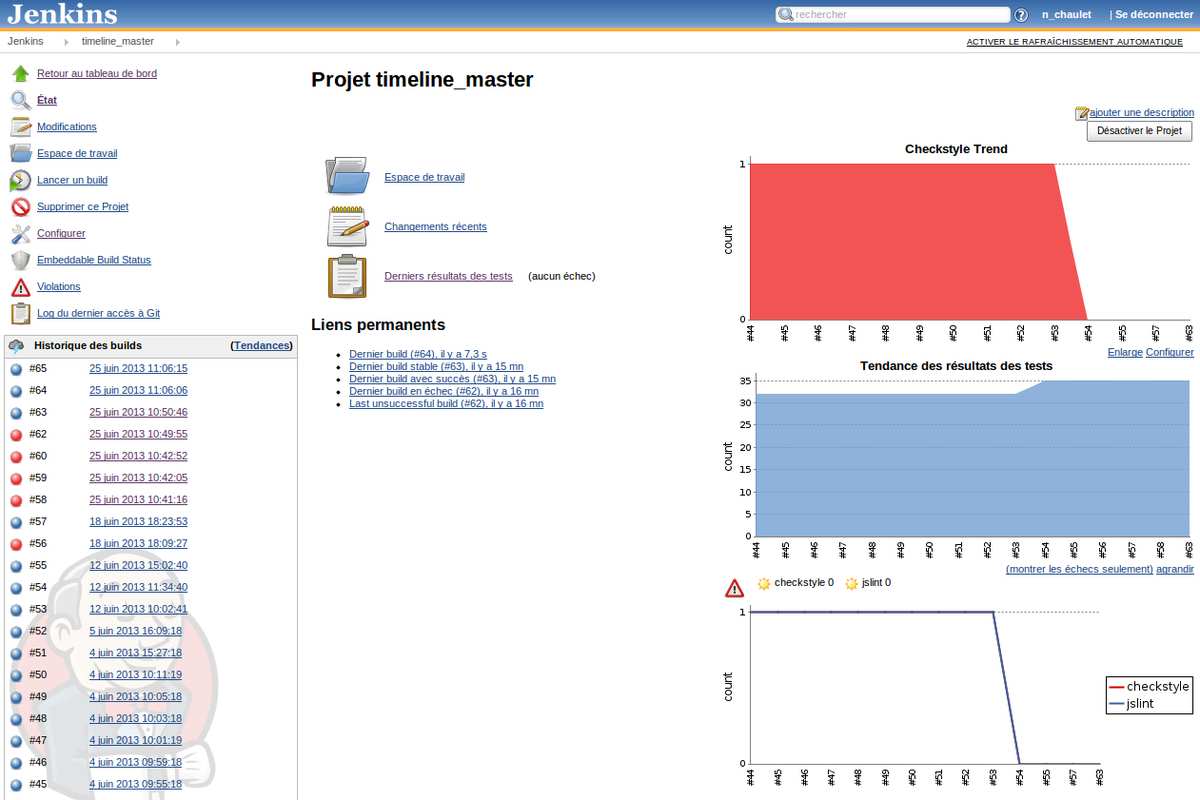Click the green up arrow dashboard icon

coord(20,74)
